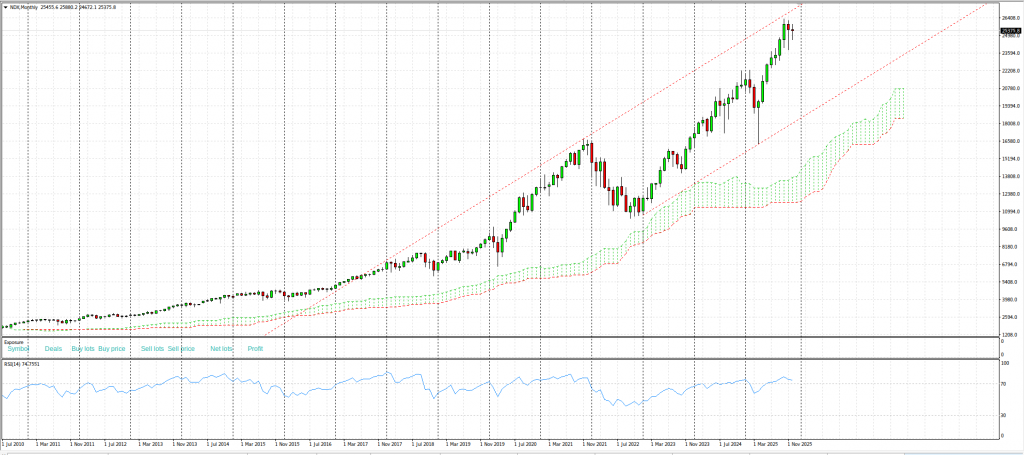
Task: Click the RSI 70 level label
Action: click(1003, 385)
